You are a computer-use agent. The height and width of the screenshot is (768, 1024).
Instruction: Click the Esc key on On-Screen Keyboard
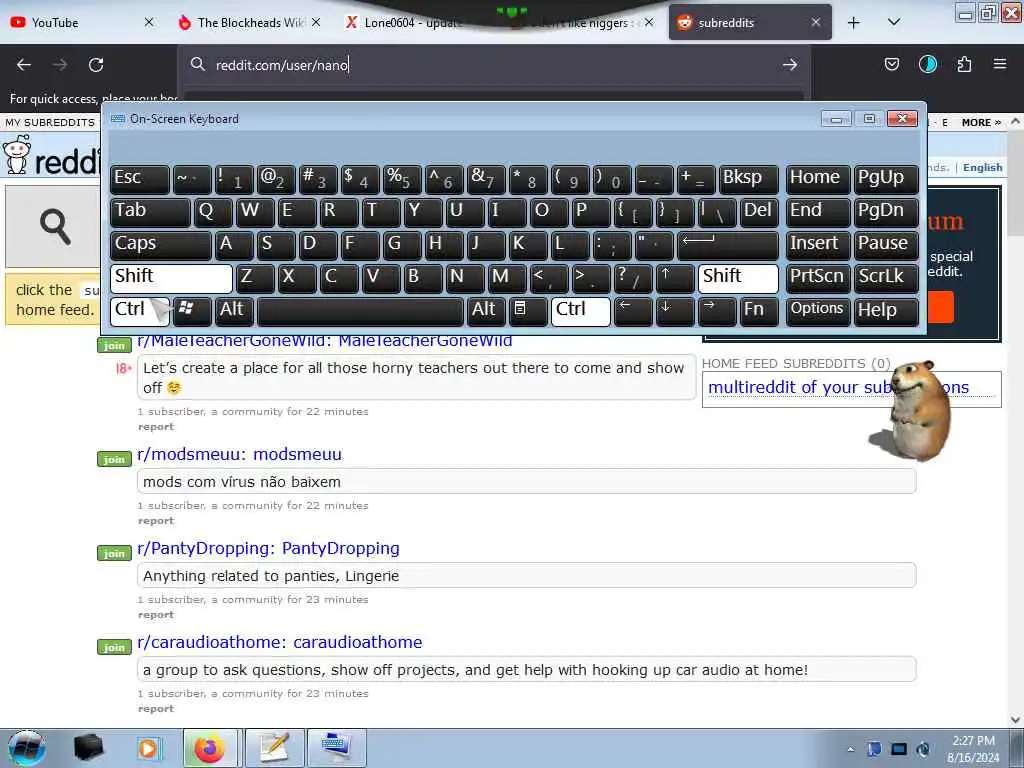140,179
